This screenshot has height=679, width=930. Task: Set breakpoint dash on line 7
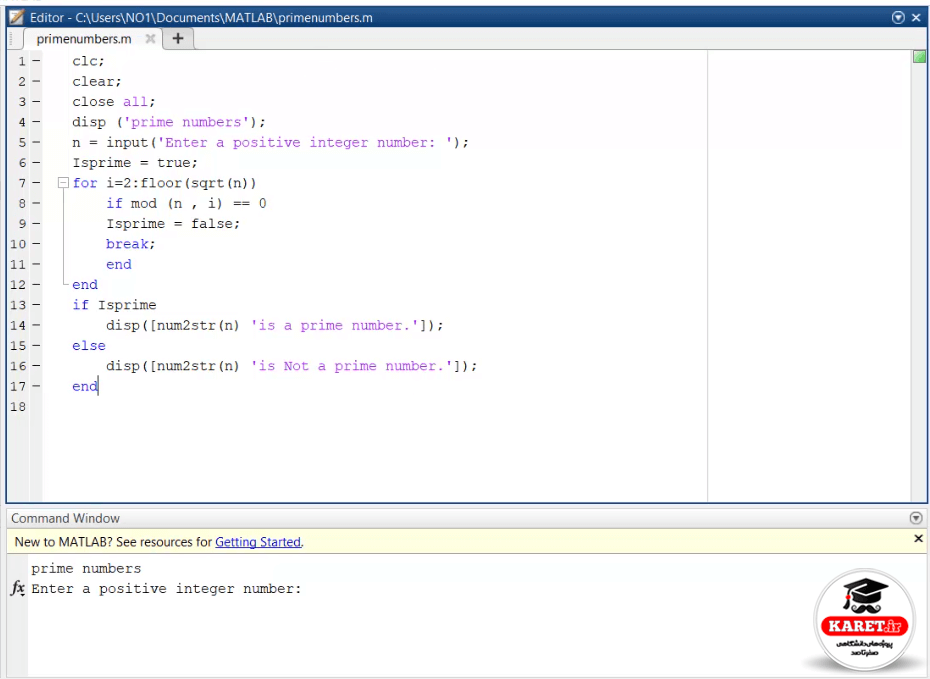tap(36, 183)
